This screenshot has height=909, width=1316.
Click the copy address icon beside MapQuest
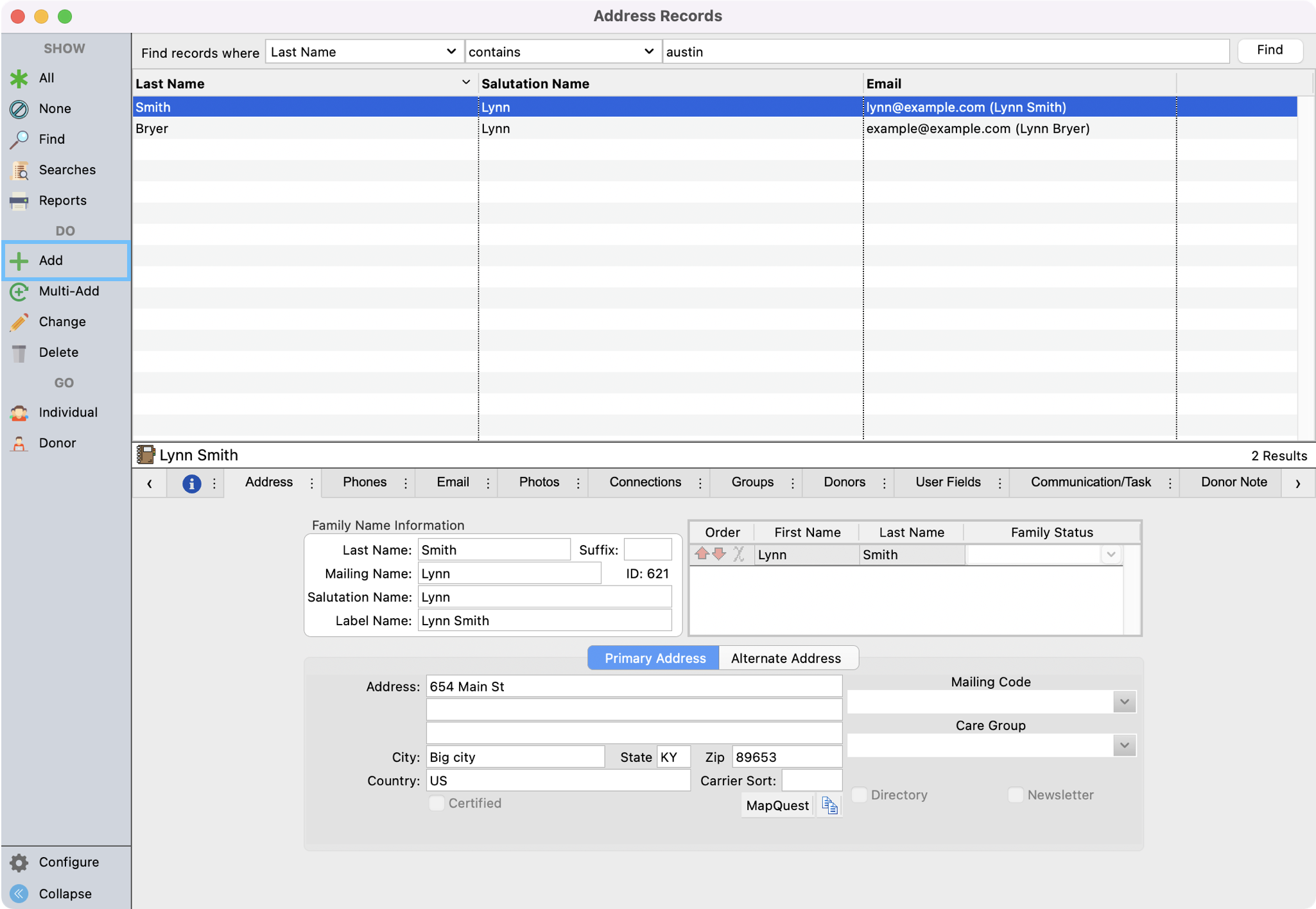tap(829, 806)
